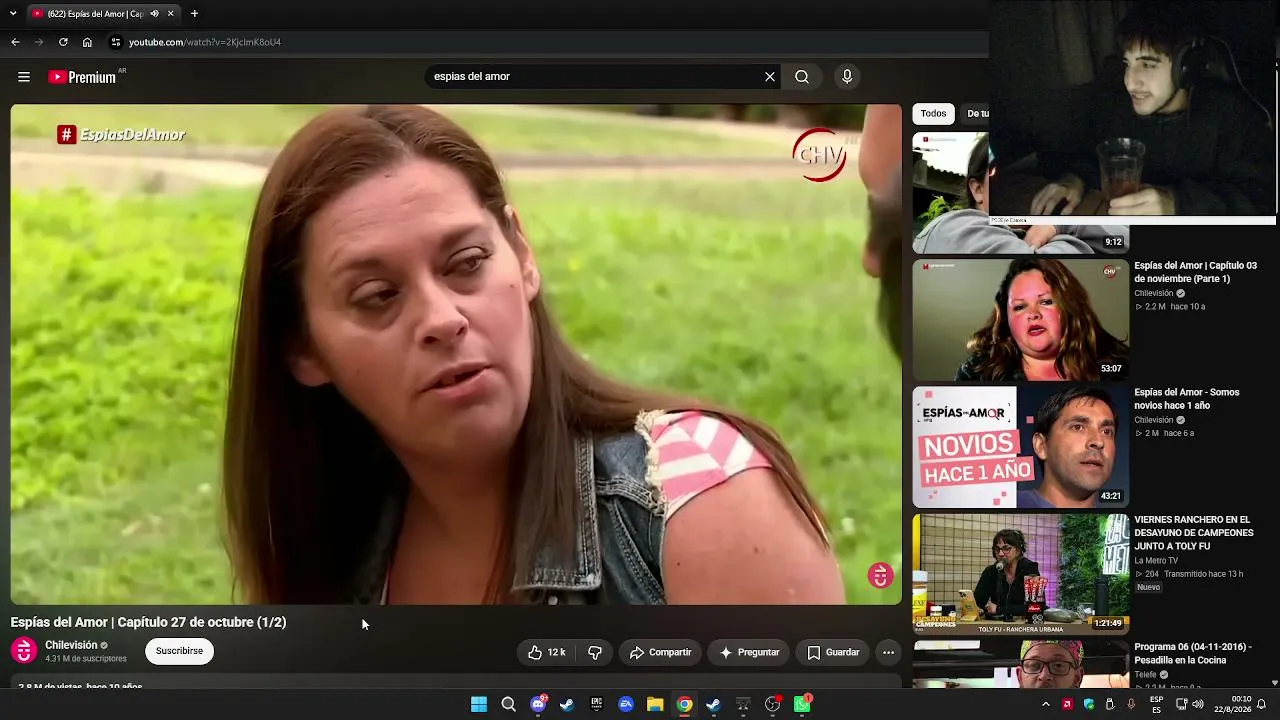Dislike the video
This screenshot has width=1280, height=720.
pos(595,652)
